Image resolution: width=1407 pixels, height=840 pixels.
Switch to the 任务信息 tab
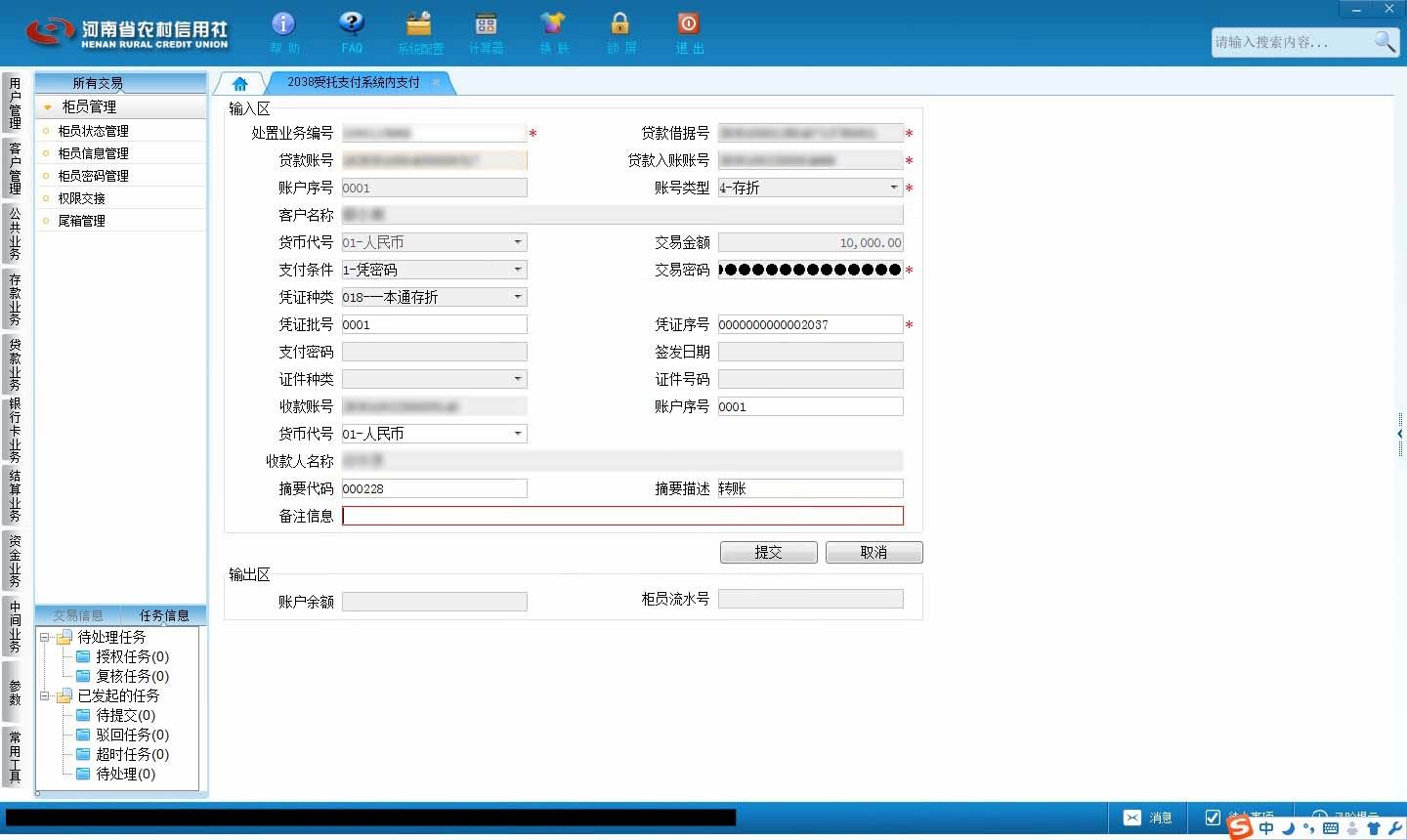click(x=164, y=615)
